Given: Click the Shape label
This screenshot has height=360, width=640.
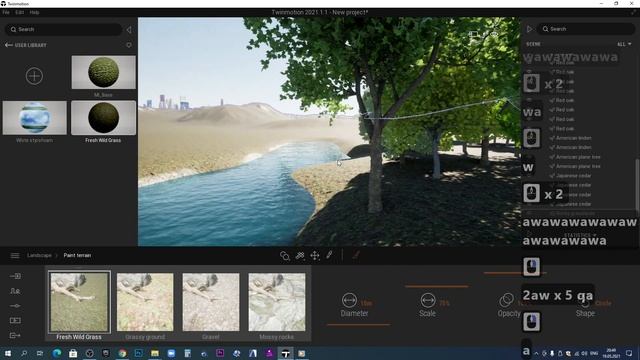Looking at the screenshot, I should coord(585,313).
